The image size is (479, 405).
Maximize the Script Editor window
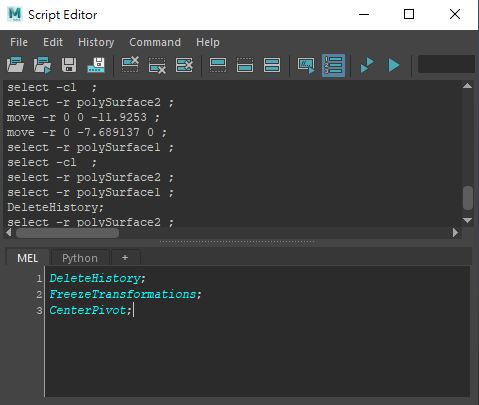coord(409,14)
